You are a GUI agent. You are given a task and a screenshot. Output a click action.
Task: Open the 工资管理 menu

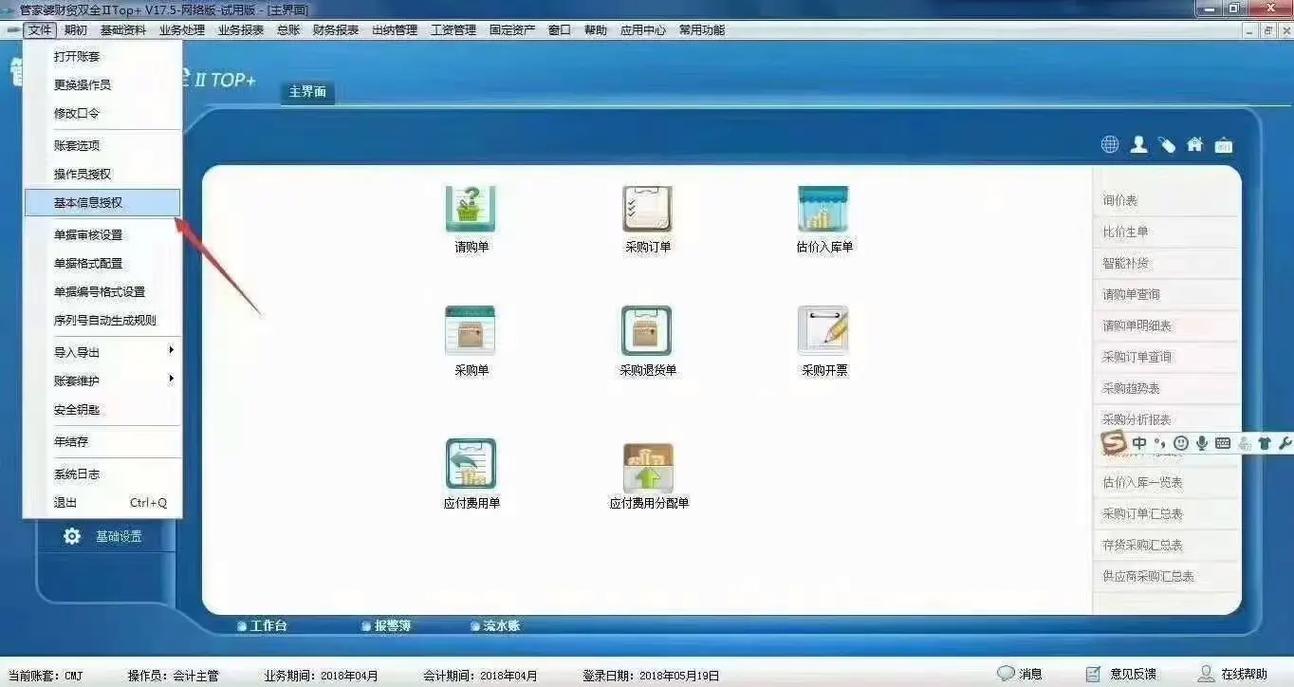click(x=453, y=30)
